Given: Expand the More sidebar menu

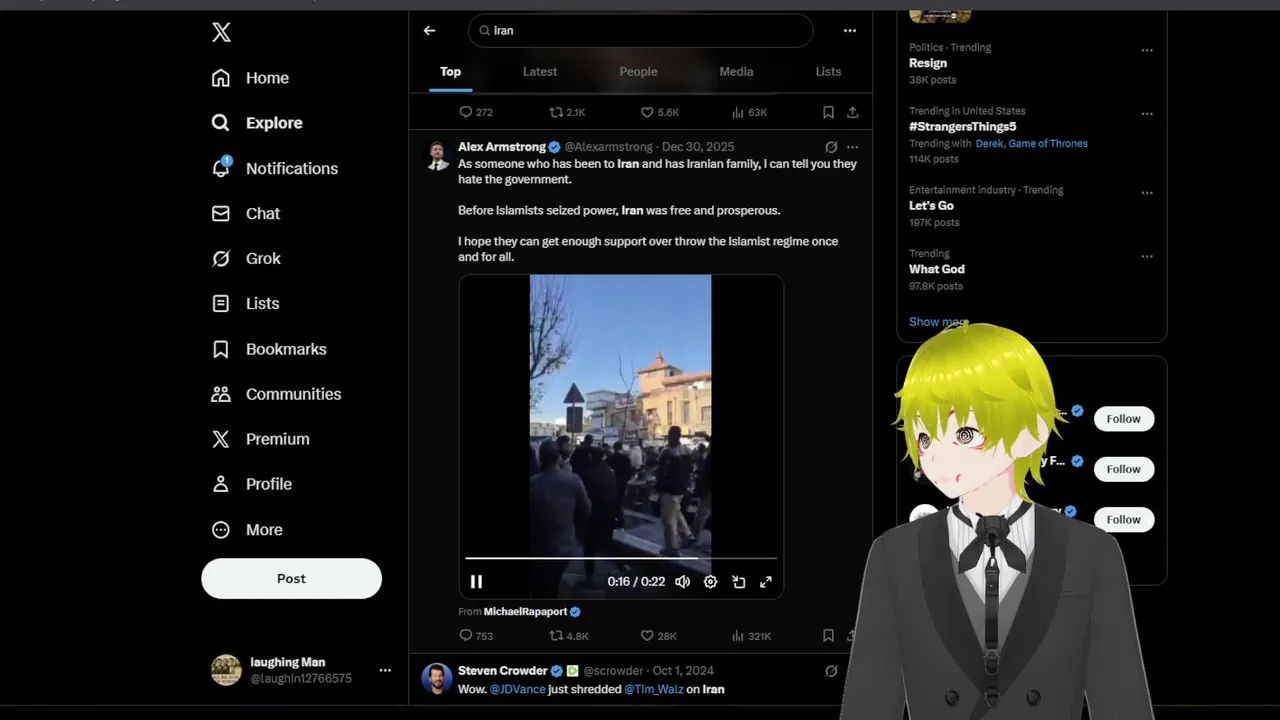Looking at the screenshot, I should [247, 530].
